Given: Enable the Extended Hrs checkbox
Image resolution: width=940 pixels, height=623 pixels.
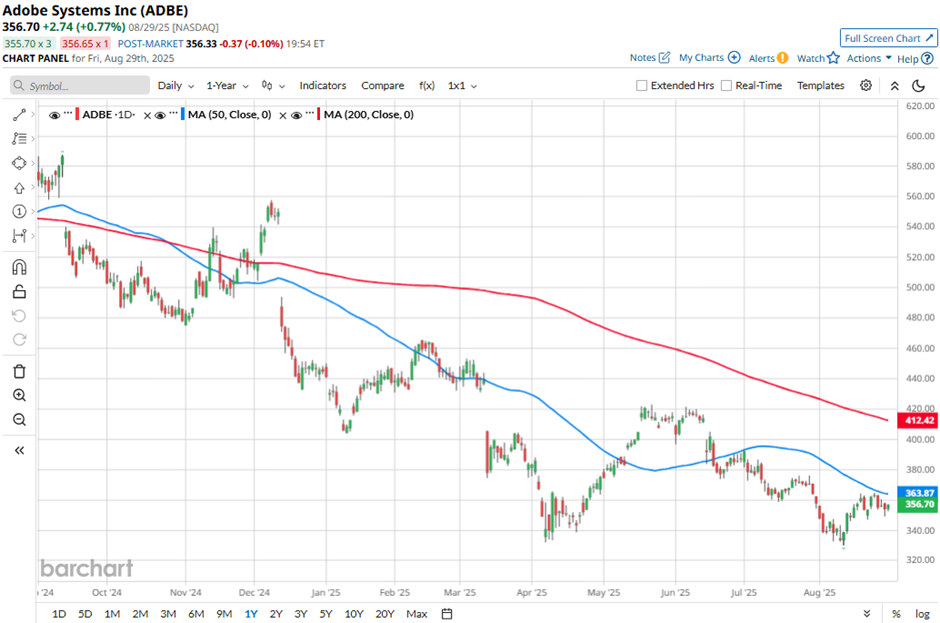Looking at the screenshot, I should pos(641,86).
